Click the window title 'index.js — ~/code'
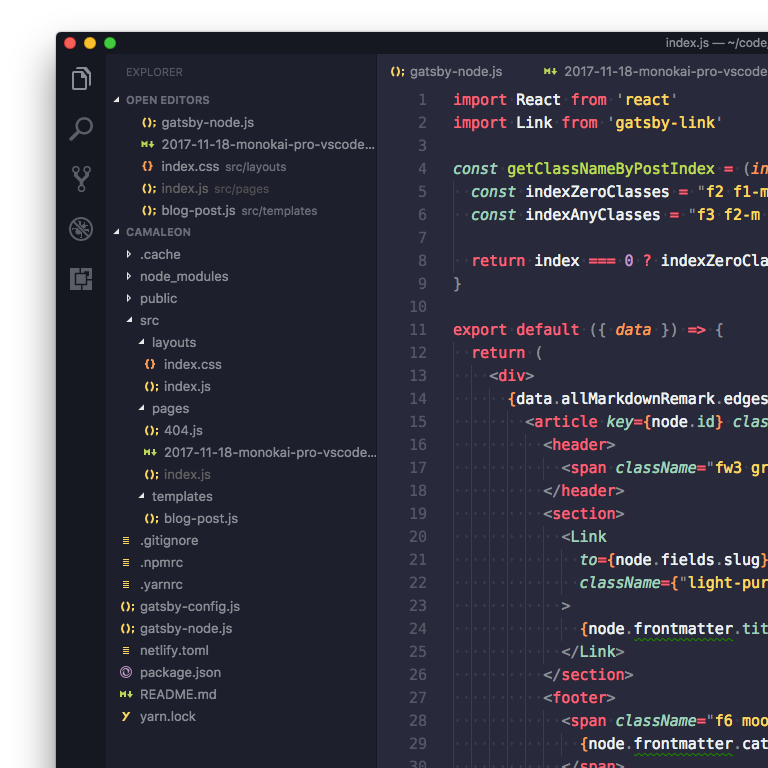768x768 pixels. coord(716,43)
